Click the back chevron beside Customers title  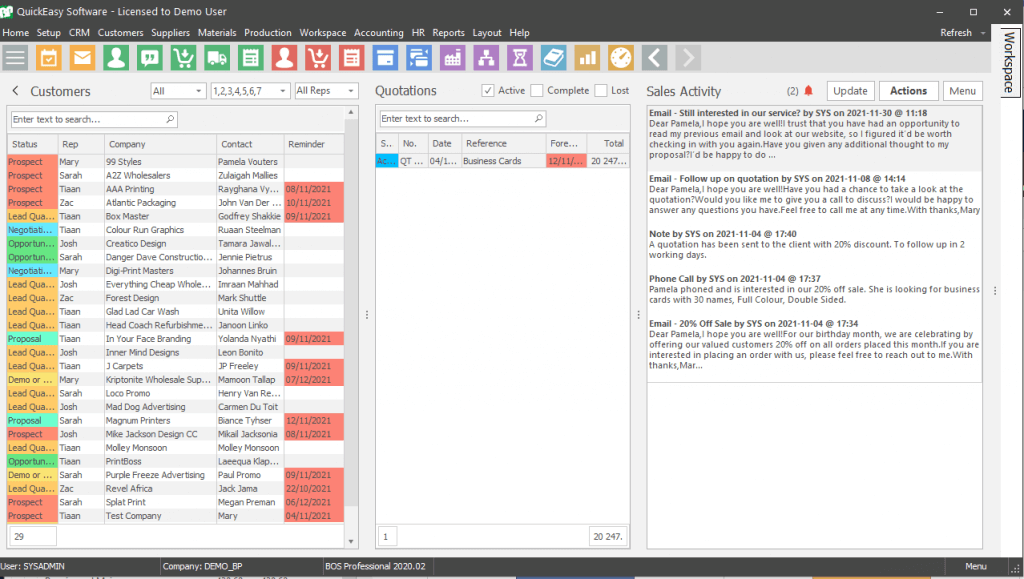point(16,91)
